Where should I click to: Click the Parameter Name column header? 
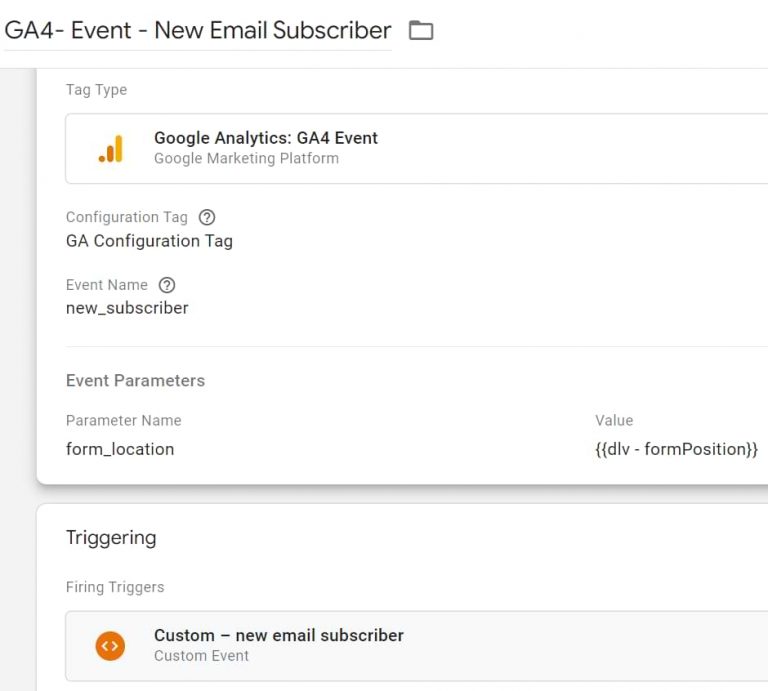pyautogui.click(x=123, y=421)
